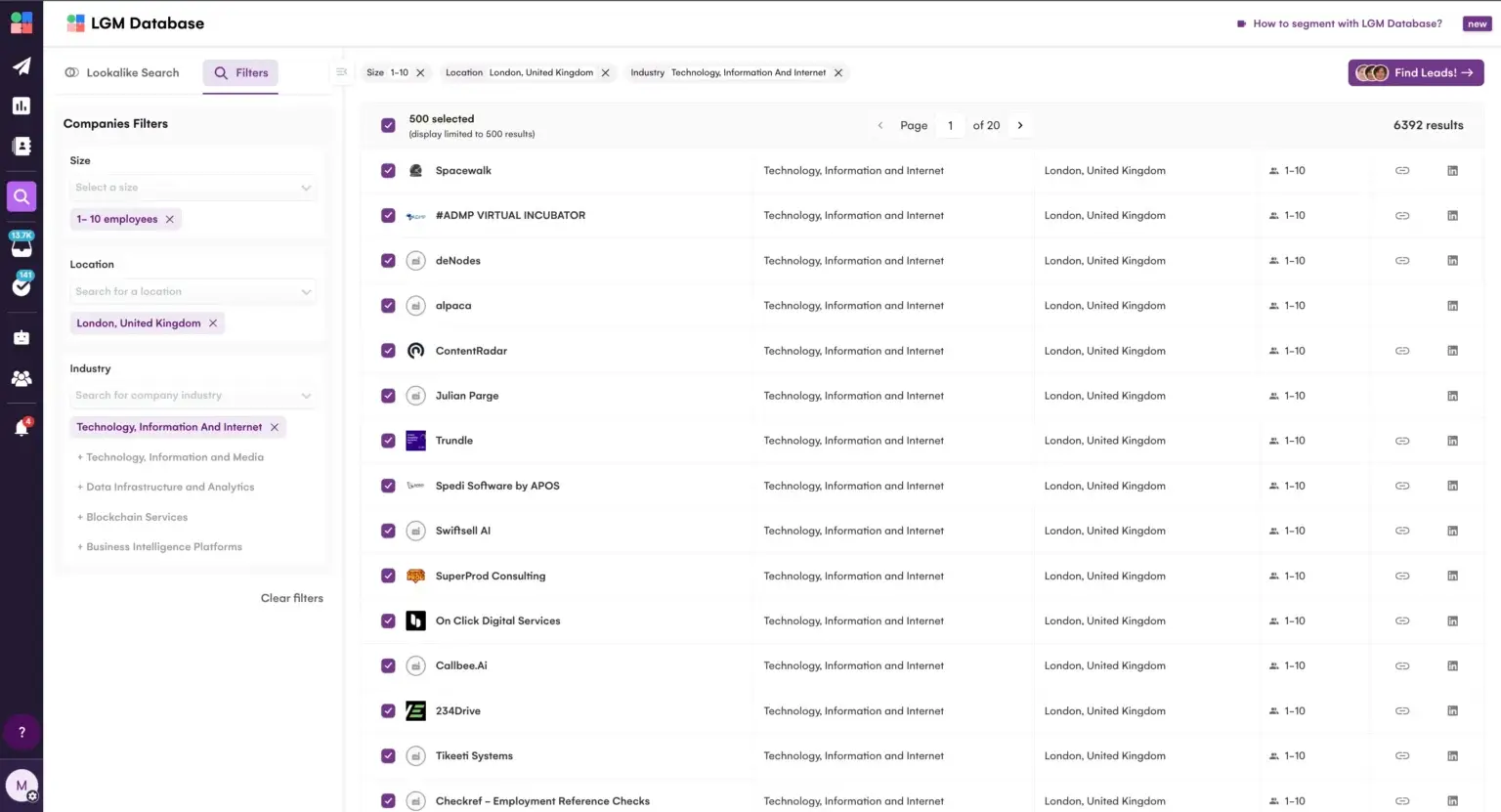Click the Find Leads! button
This screenshot has width=1501, height=812.
pyautogui.click(x=1416, y=73)
